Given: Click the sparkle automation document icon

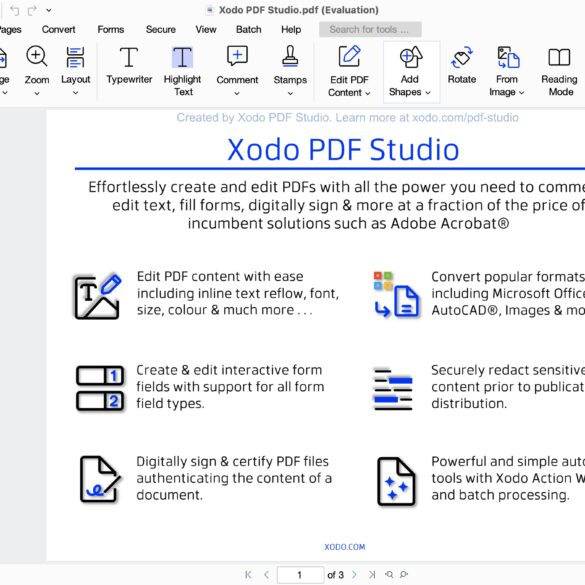Looking at the screenshot, I should (x=396, y=481).
